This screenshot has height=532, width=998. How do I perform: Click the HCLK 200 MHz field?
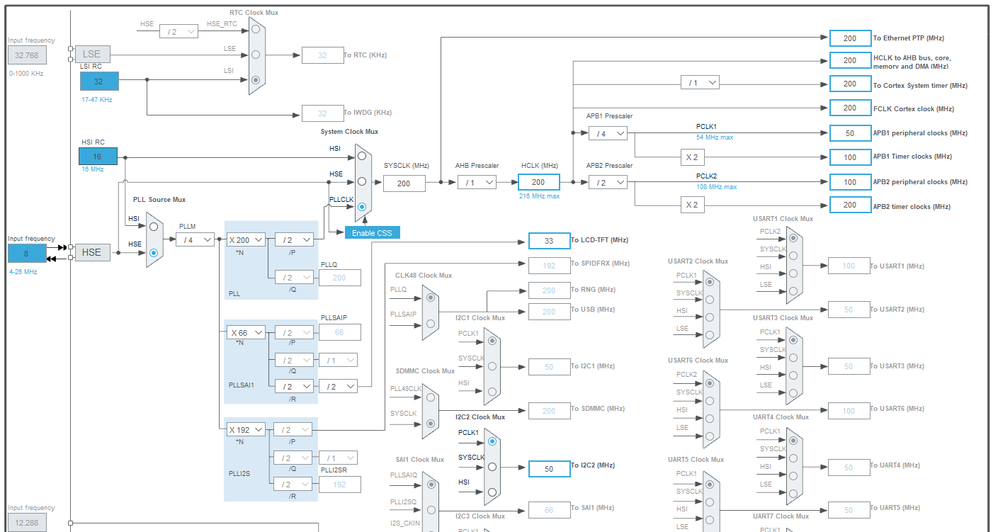[x=538, y=182]
